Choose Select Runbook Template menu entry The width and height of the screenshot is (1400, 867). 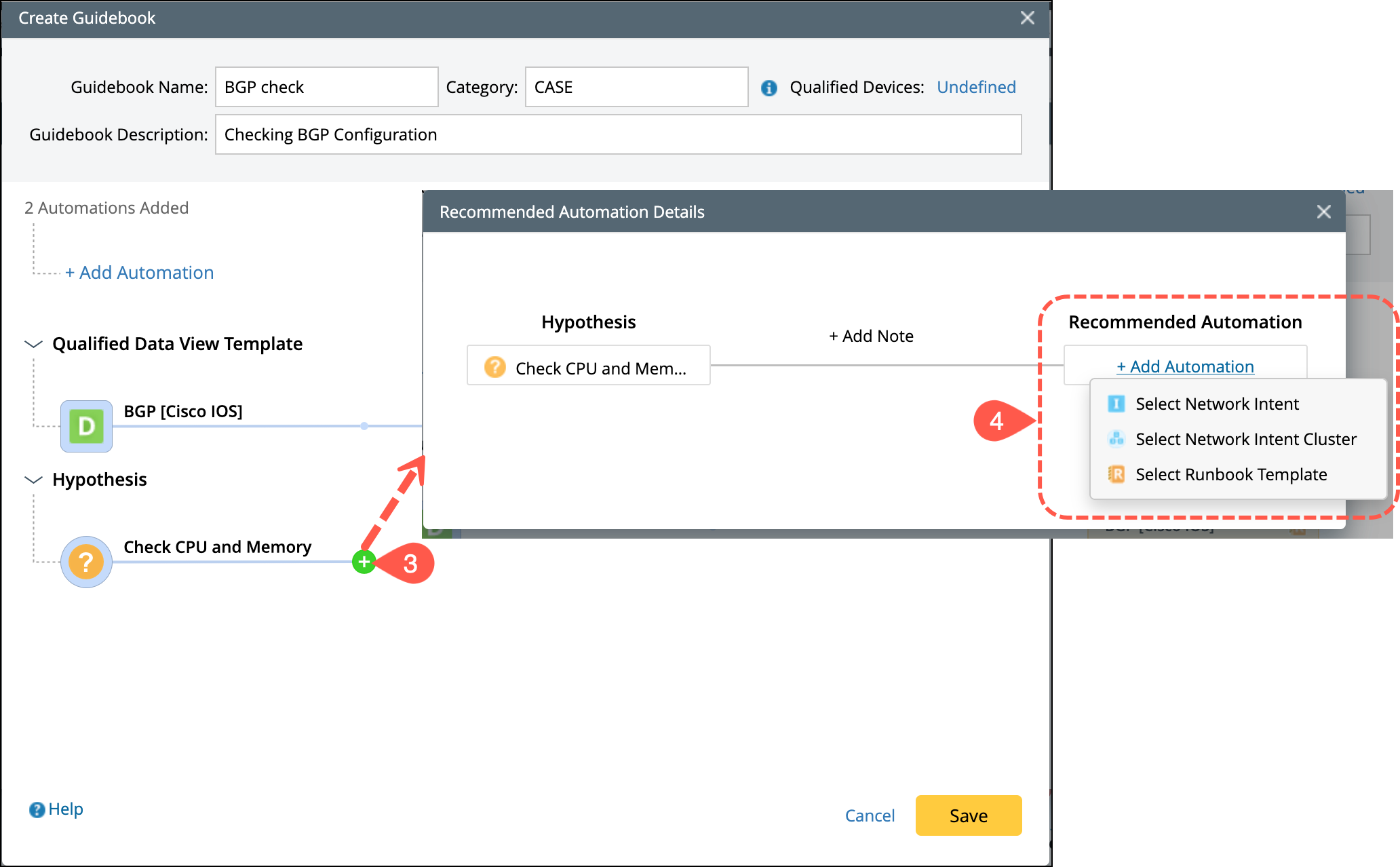(1230, 474)
